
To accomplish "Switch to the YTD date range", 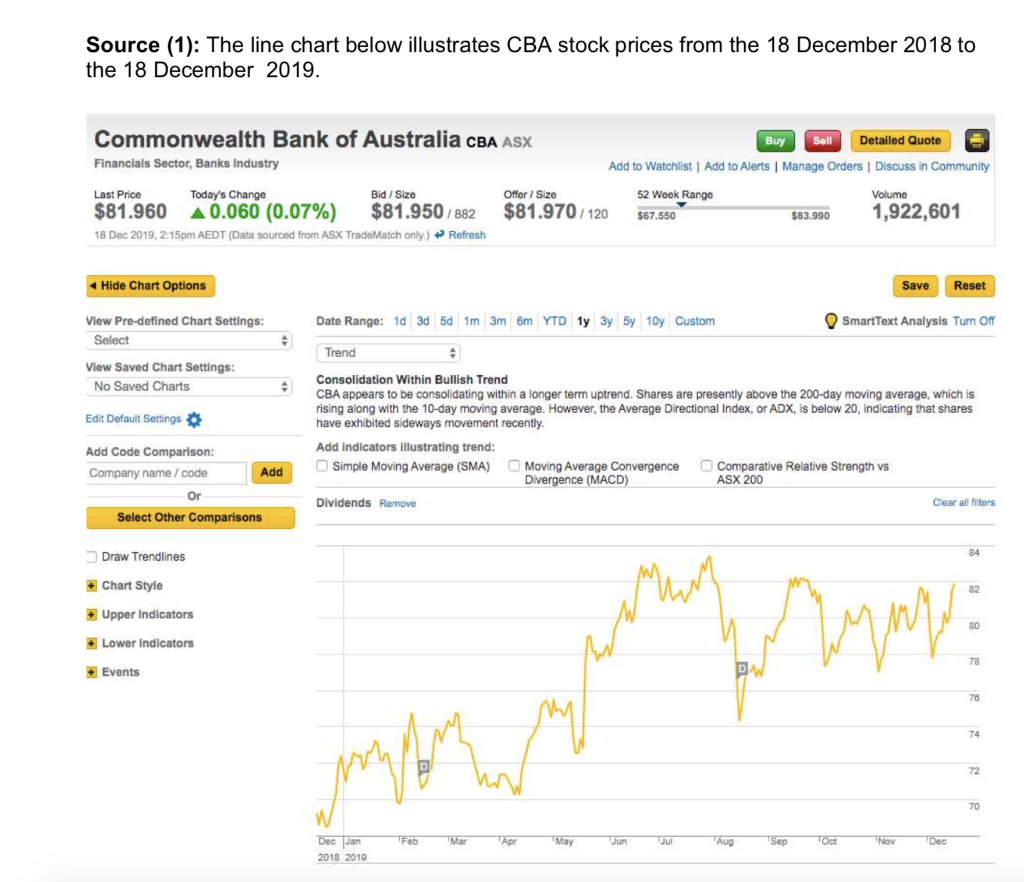I will point(553,321).
